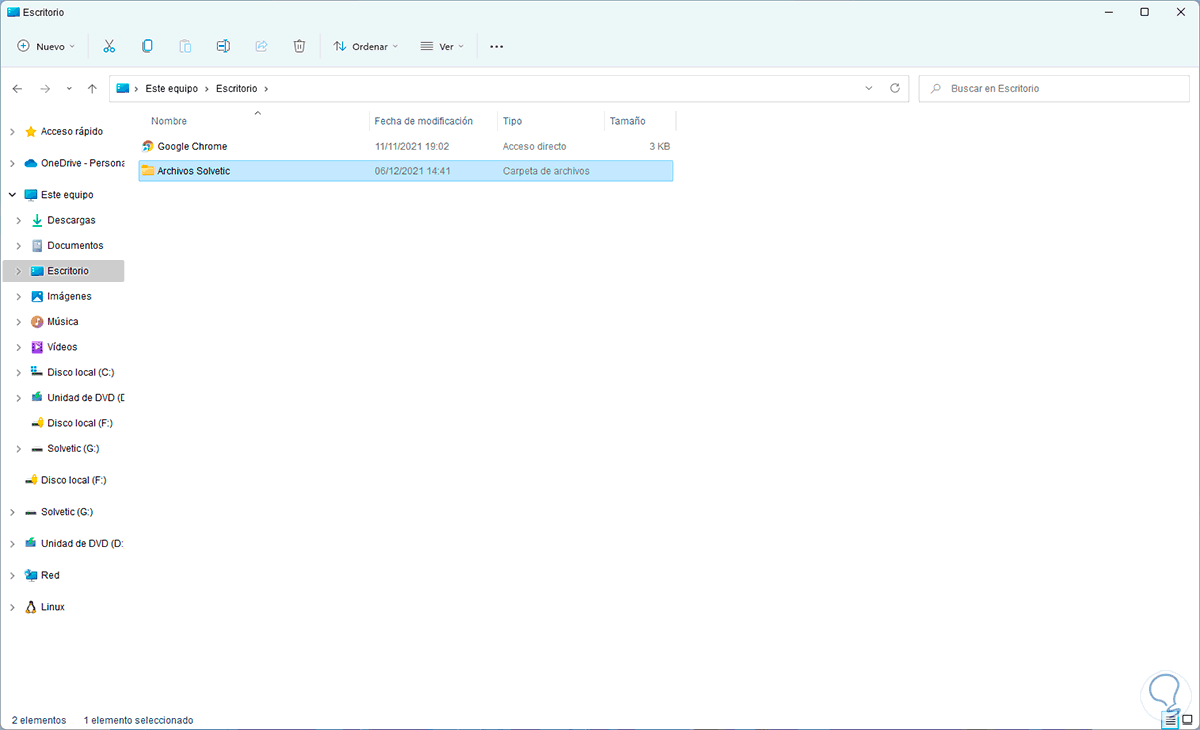
Task: Click the Acceso rápido star icon
Action: point(31,131)
